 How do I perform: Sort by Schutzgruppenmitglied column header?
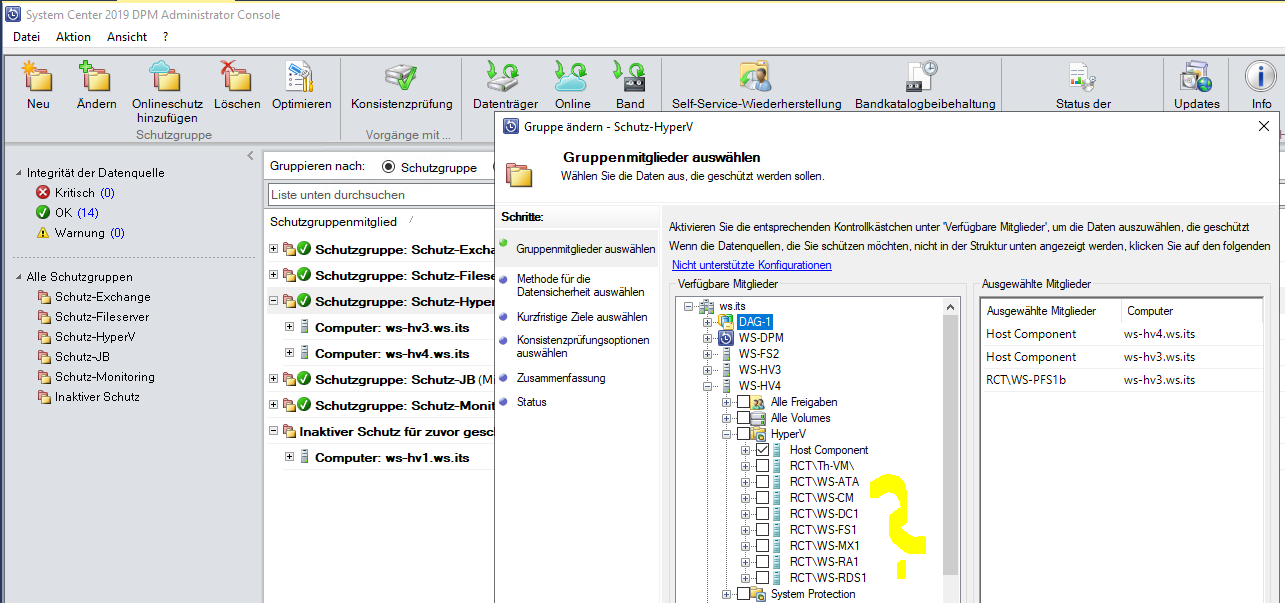333,221
